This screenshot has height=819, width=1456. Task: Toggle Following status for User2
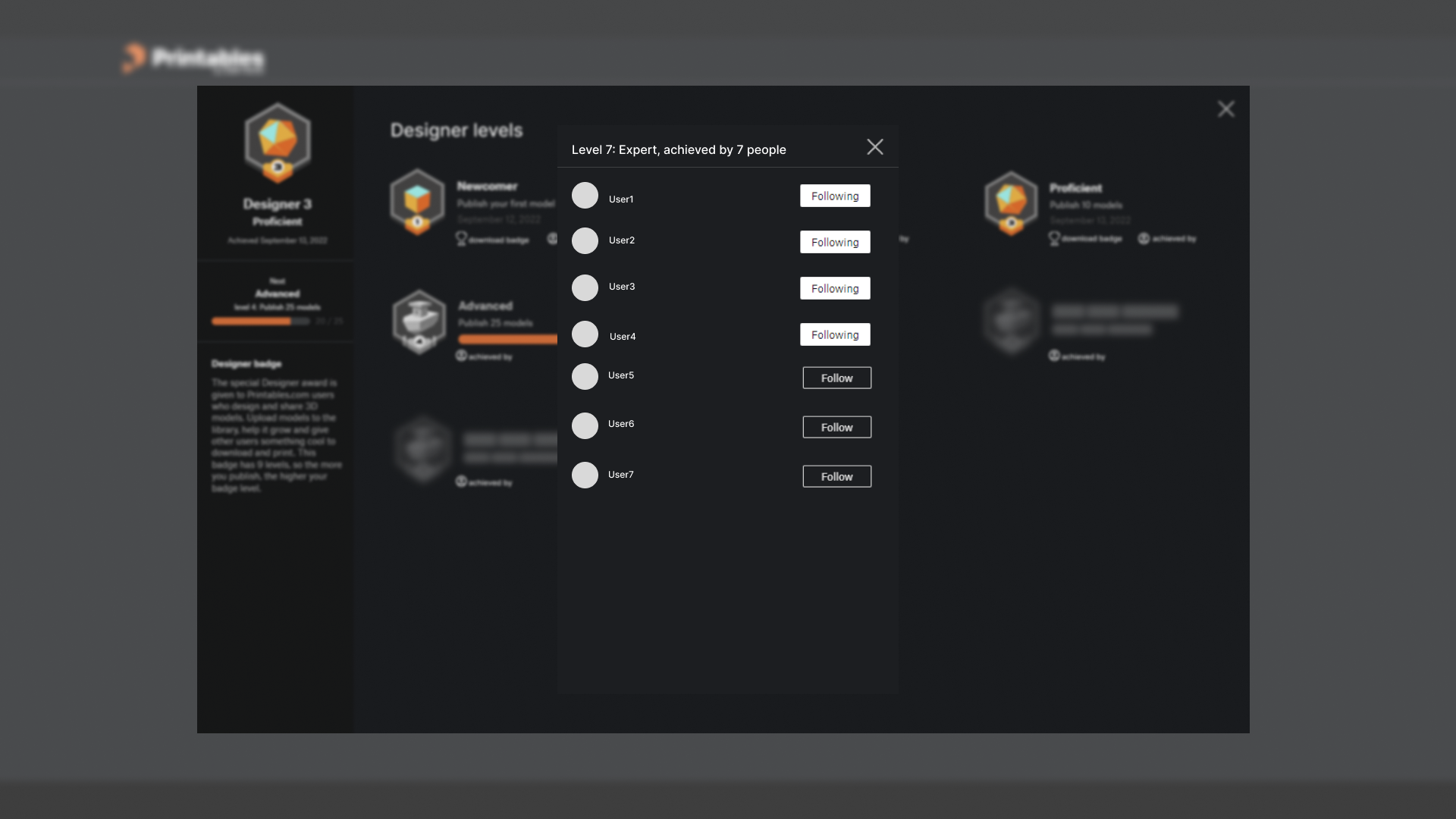[834, 241]
